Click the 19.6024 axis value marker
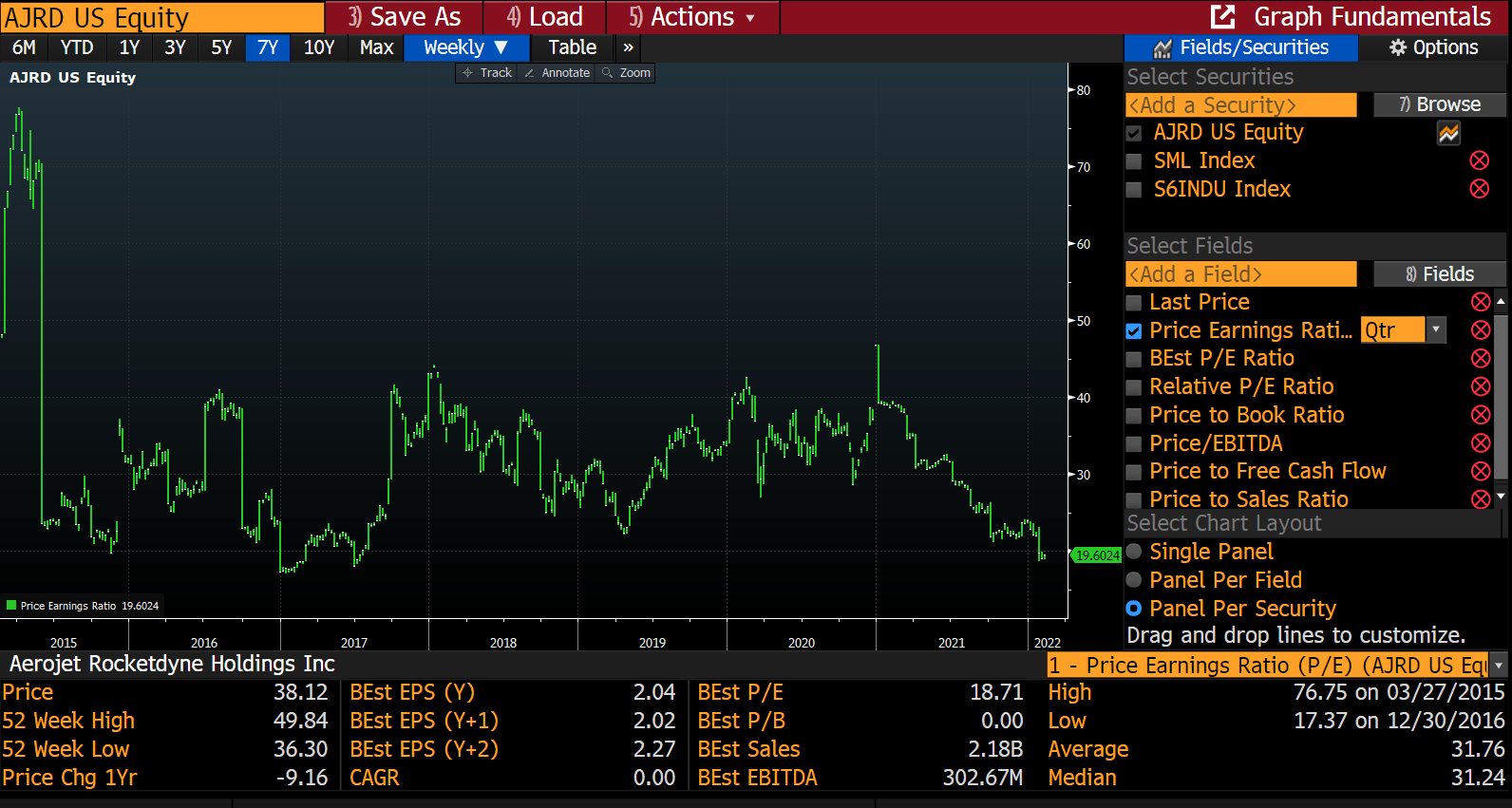 [1097, 555]
